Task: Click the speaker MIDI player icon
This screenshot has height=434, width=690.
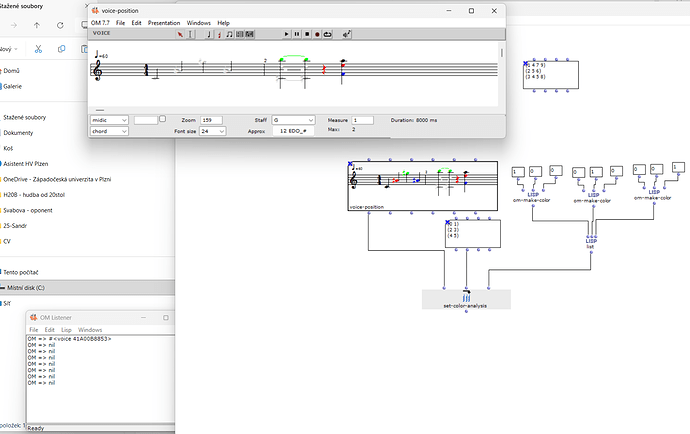Action: pyautogui.click(x=347, y=34)
